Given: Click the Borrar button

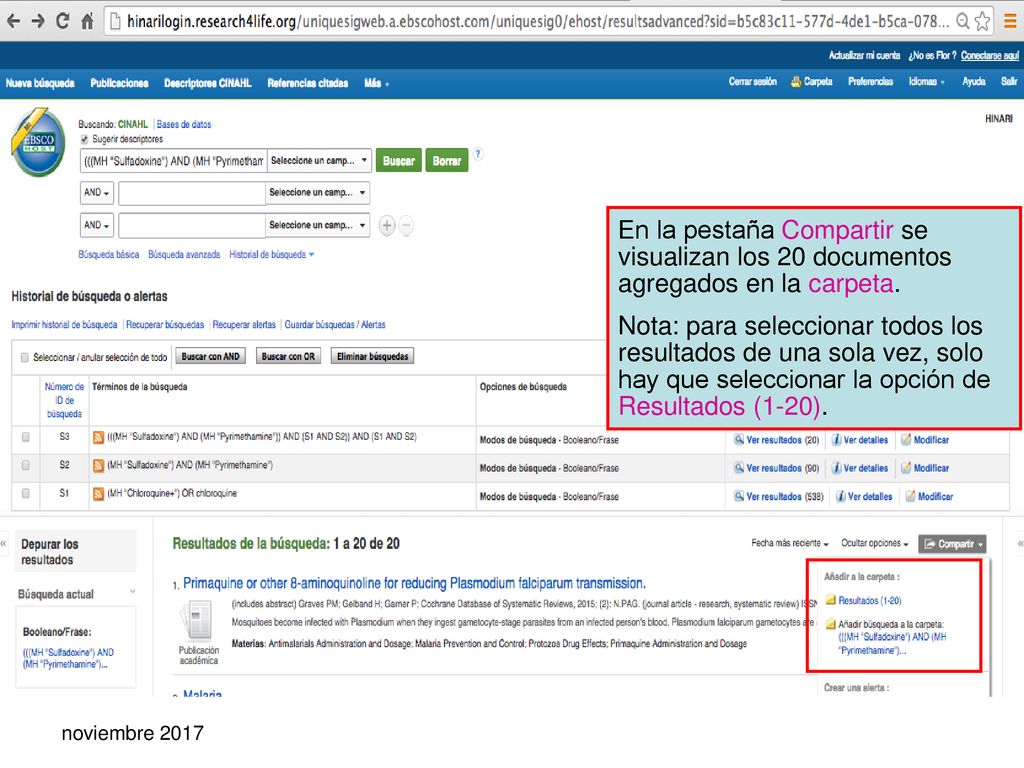Looking at the screenshot, I should [x=447, y=161].
